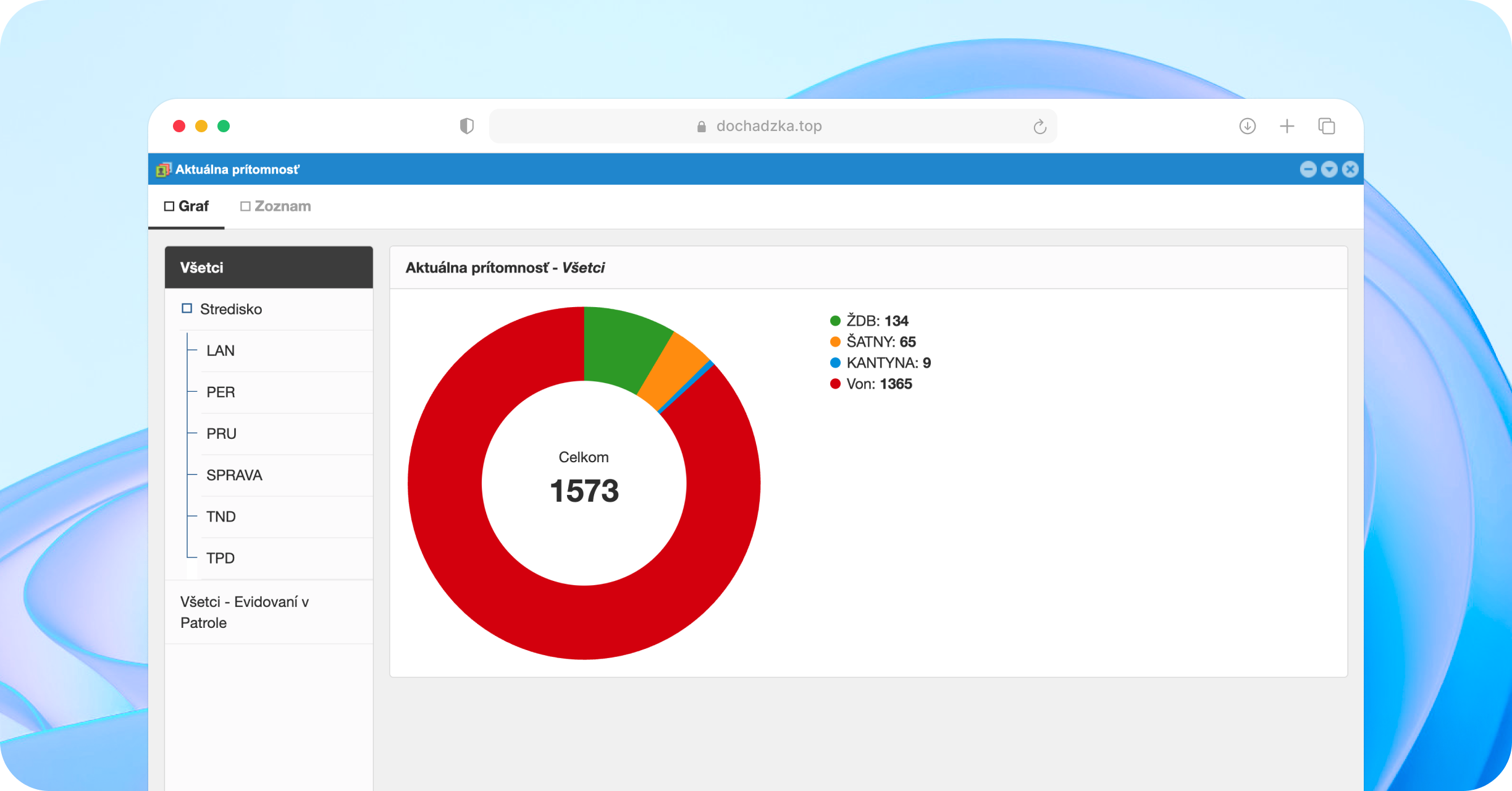
Task: Collapse the Stredisko tree node
Action: (187, 308)
